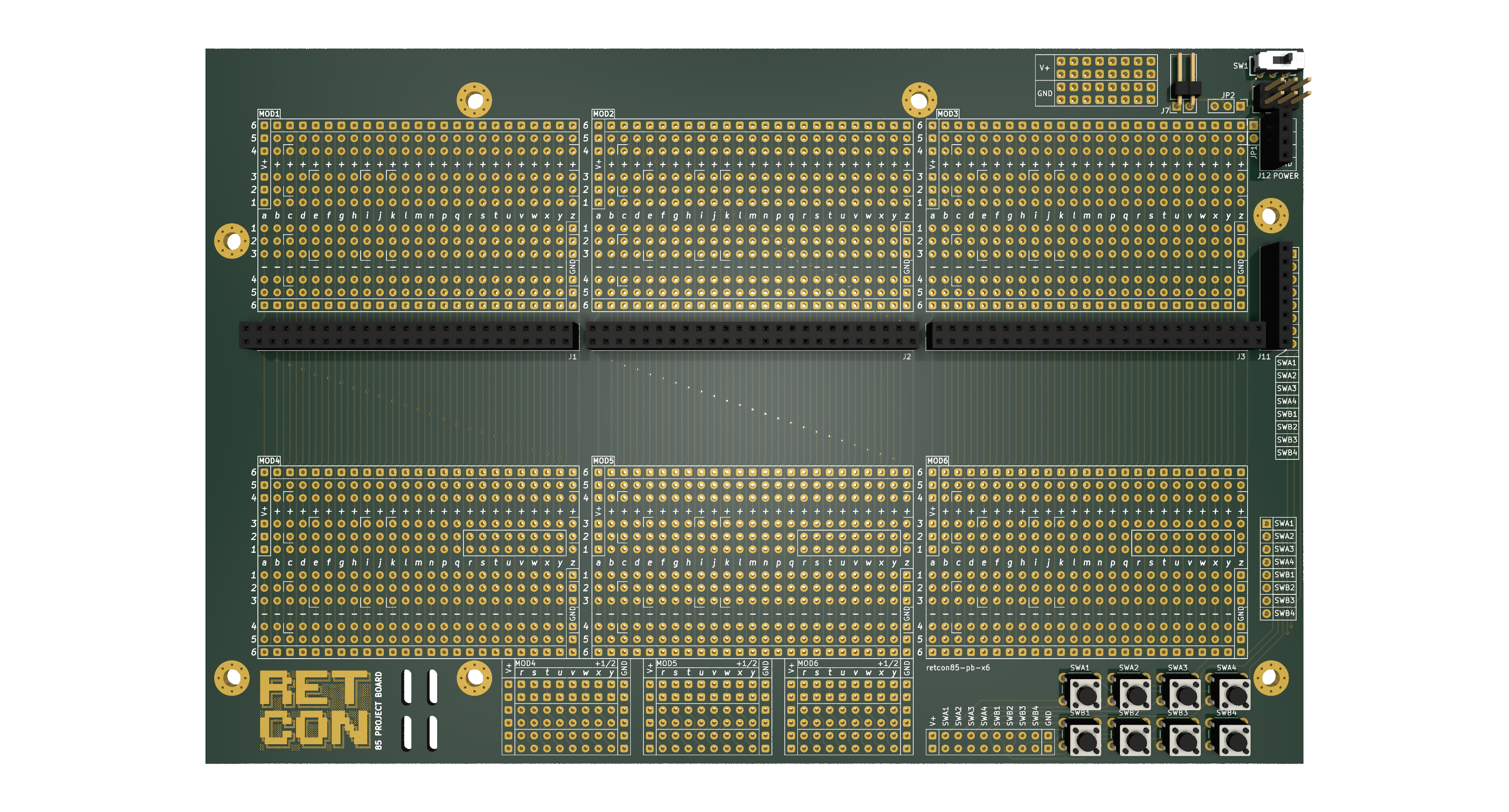This screenshot has height=812, width=1509.
Task: Select the large MOD6 grid label
Action: click(937, 461)
